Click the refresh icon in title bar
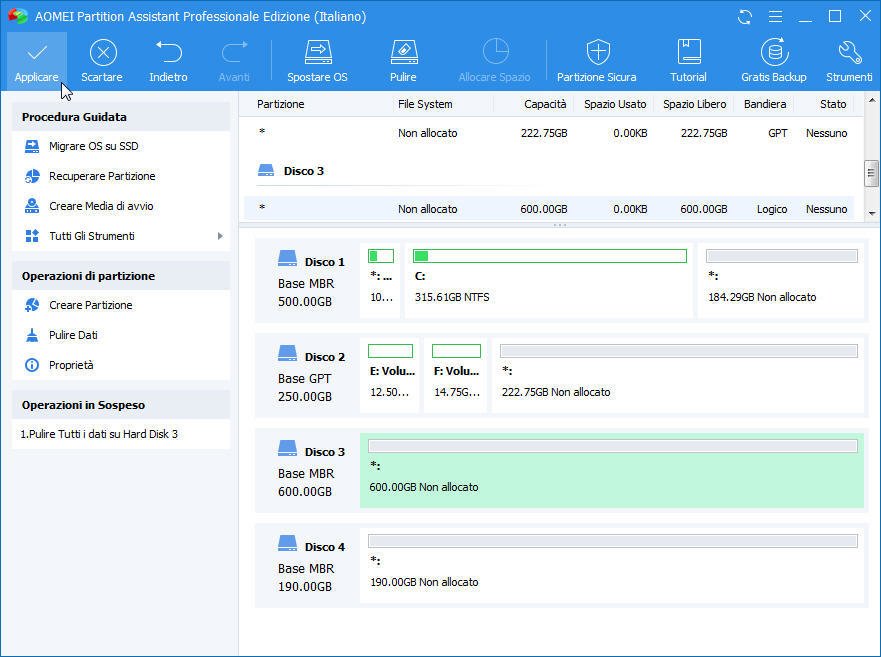This screenshot has width=881, height=657. point(745,17)
